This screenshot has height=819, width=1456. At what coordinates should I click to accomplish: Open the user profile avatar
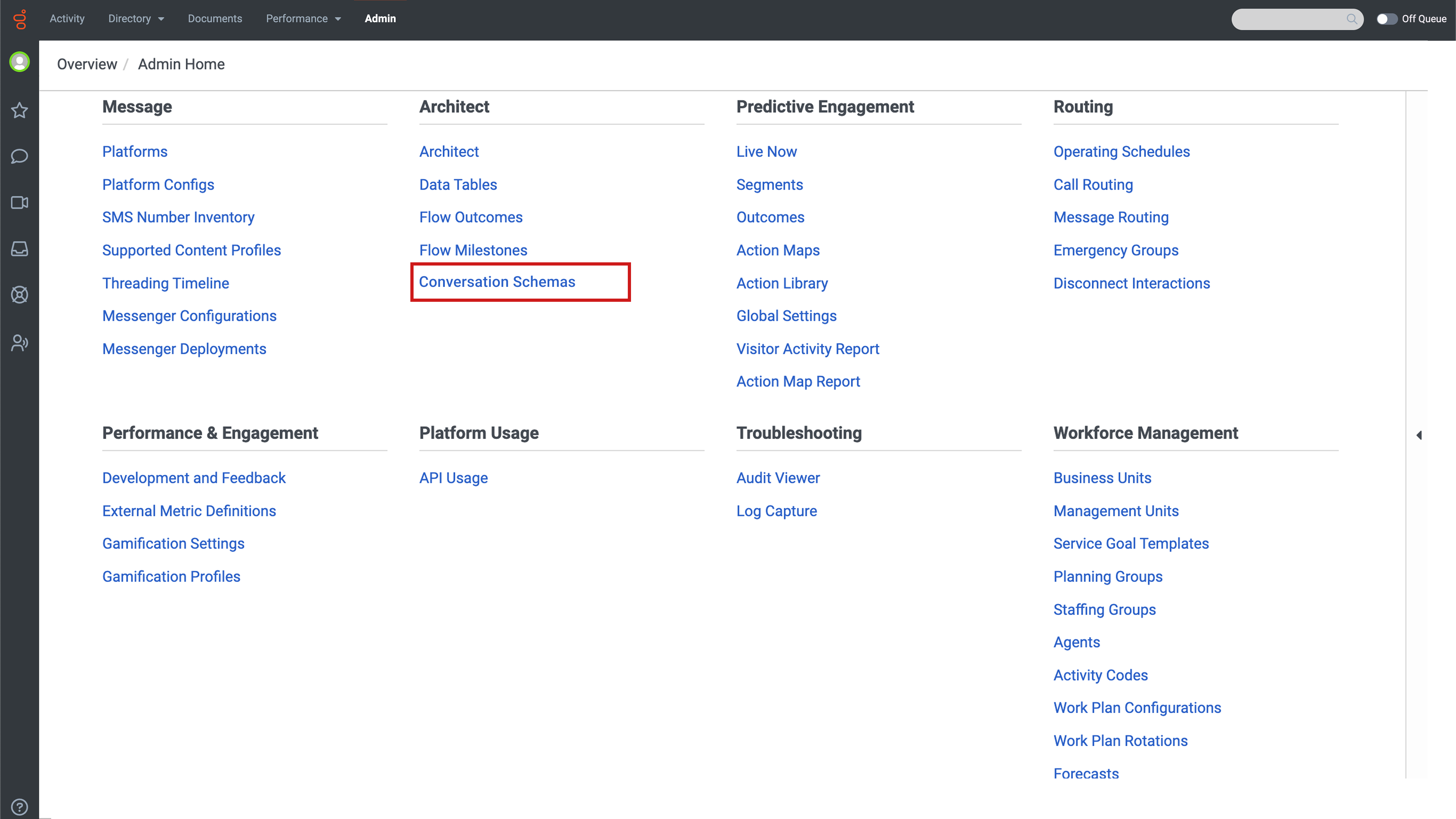[x=20, y=61]
